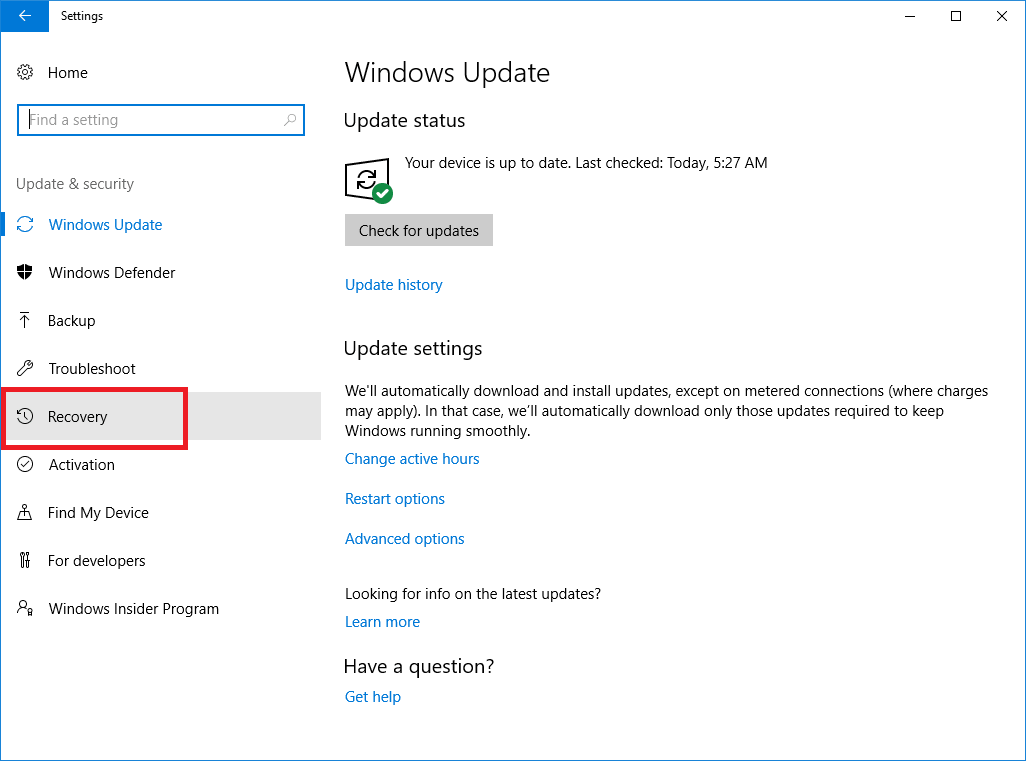The height and width of the screenshot is (761, 1026).
Task: Open the Restart options link
Action: coord(395,499)
